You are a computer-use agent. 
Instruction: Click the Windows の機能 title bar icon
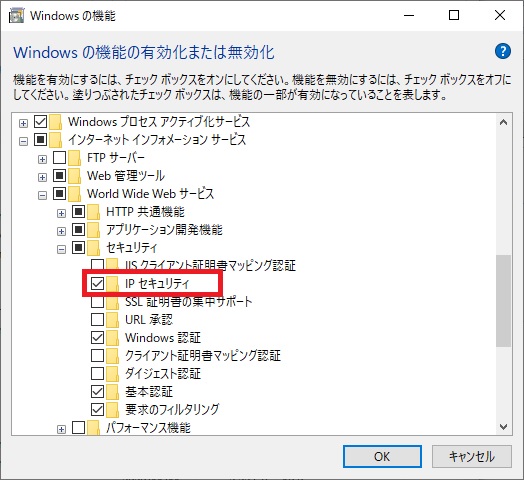[x=16, y=15]
